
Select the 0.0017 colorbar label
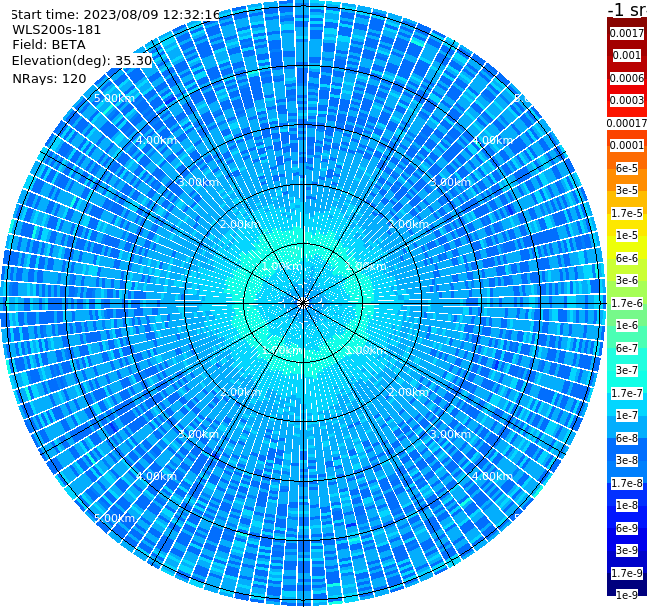click(627, 33)
